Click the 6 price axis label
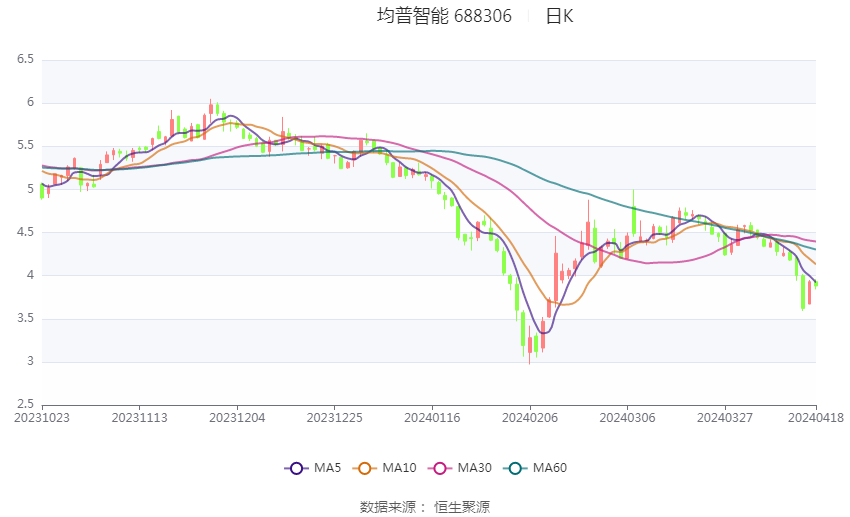 pos(30,102)
